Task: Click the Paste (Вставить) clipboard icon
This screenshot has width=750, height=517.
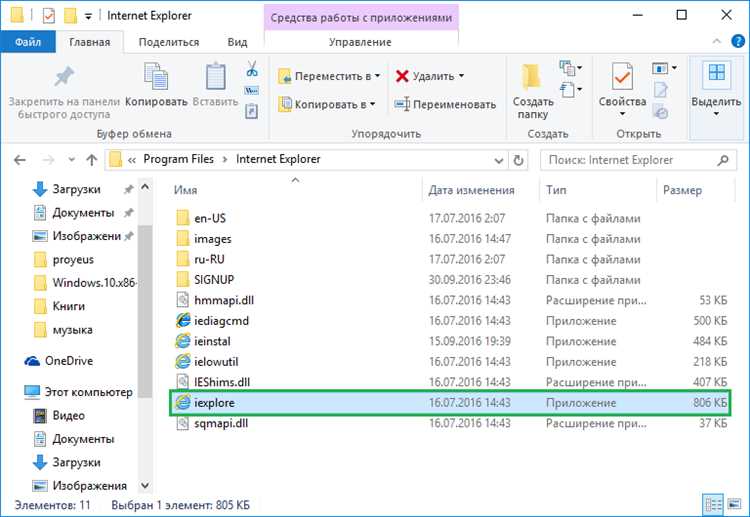Action: [x=215, y=77]
